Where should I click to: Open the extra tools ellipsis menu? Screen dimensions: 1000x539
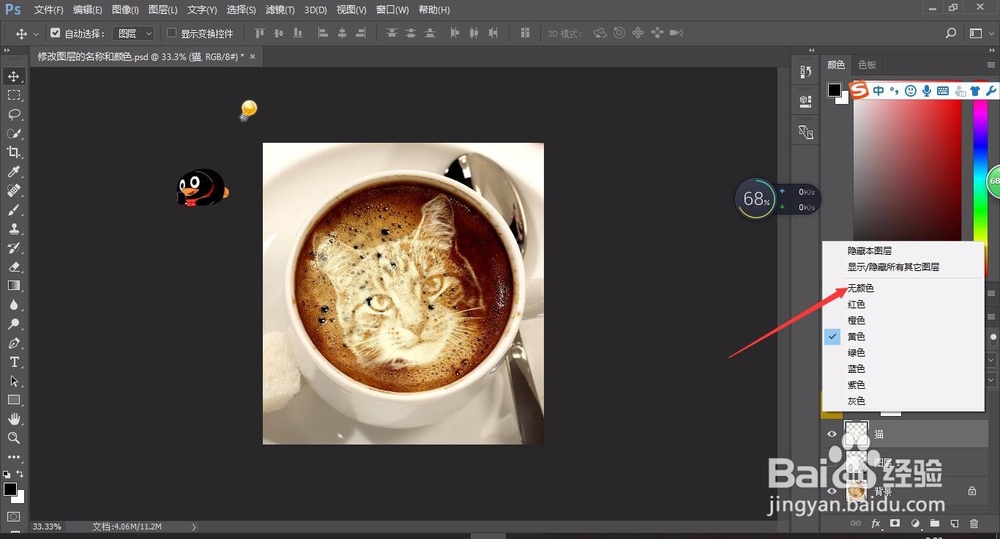point(13,457)
